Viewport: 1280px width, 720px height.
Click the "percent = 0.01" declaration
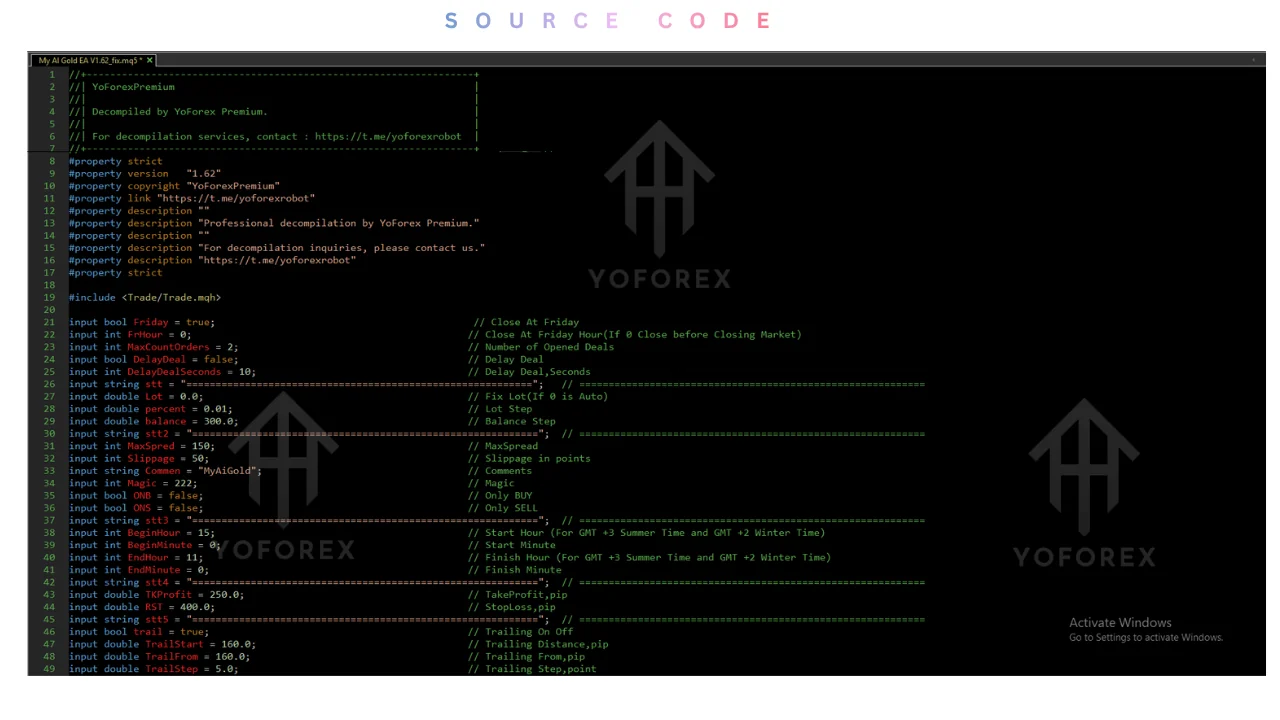click(188, 409)
